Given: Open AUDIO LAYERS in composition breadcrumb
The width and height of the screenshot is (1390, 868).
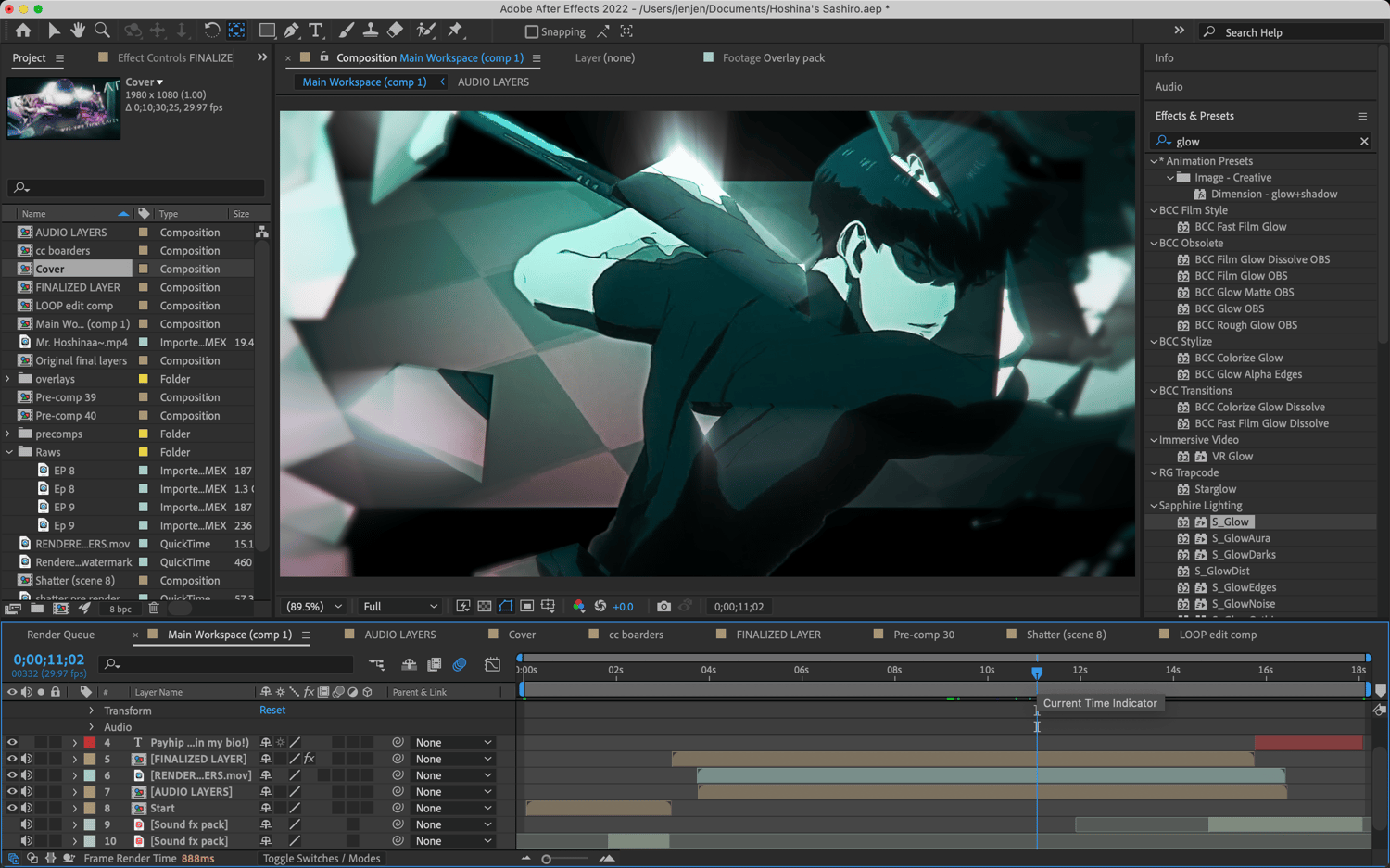Looking at the screenshot, I should [493, 82].
